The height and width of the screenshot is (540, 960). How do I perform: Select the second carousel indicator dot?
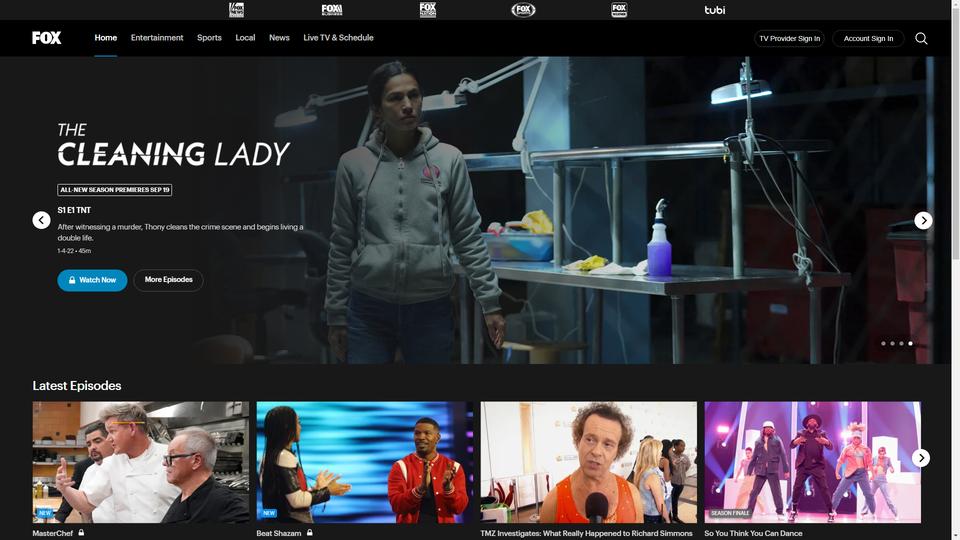pyautogui.click(x=893, y=343)
